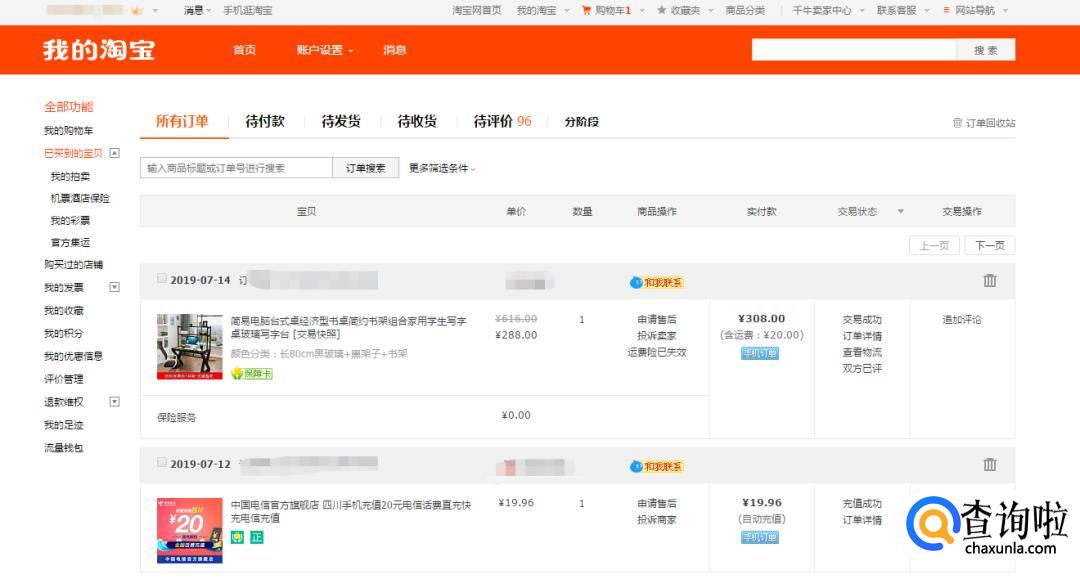Open 和我联系 chat for the desk order

click(x=657, y=282)
